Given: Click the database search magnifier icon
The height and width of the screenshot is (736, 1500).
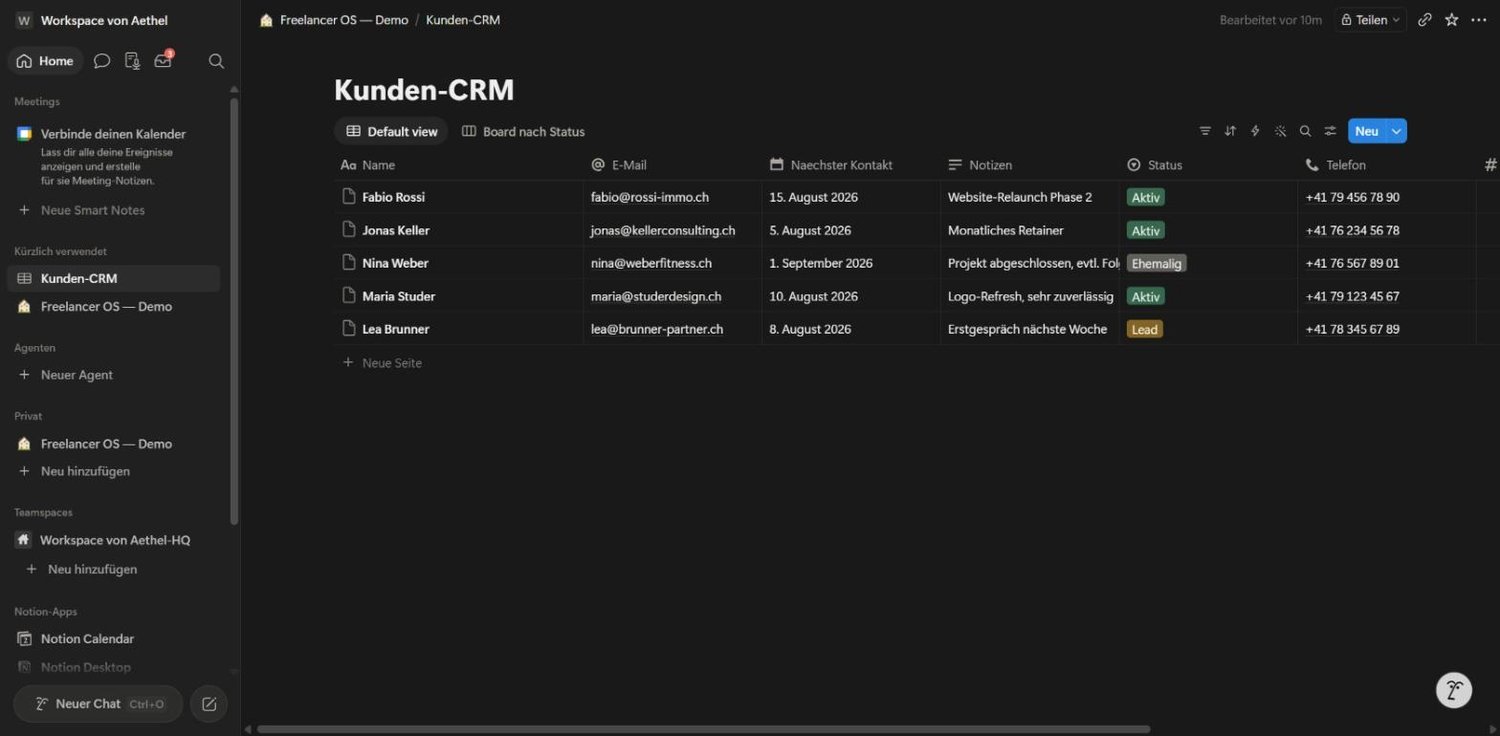Looking at the screenshot, I should tap(1305, 131).
